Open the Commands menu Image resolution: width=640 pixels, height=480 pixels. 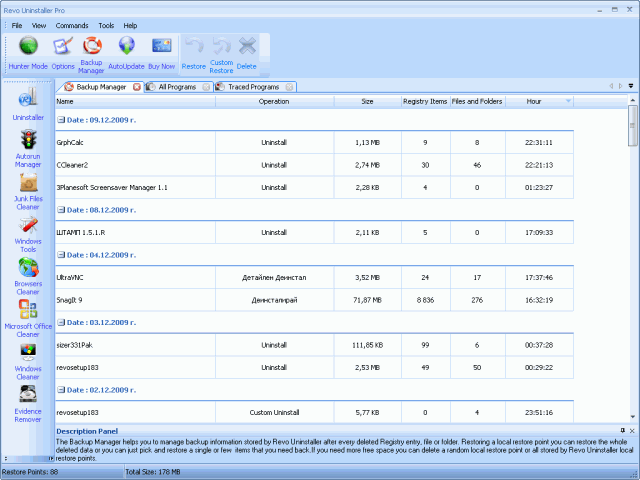click(72, 25)
